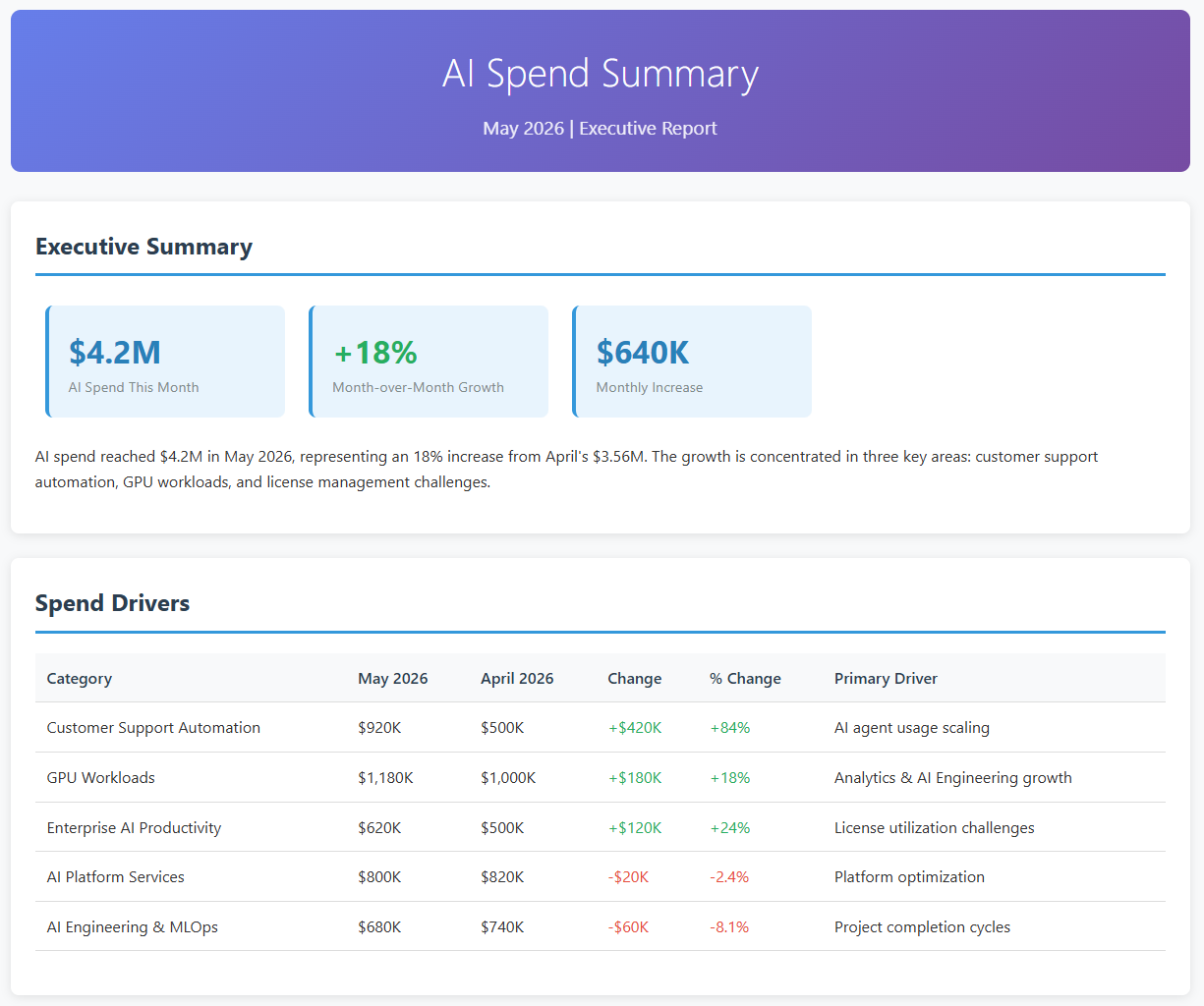Click Analytics & AI Engineering growth driver
Screen dimensions: 1204x1006
(x=953, y=778)
